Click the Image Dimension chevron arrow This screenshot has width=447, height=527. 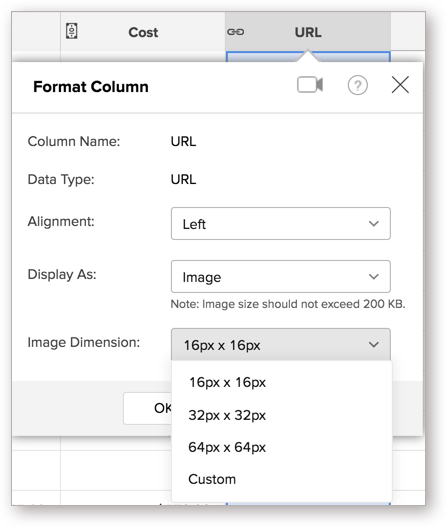[x=374, y=344]
